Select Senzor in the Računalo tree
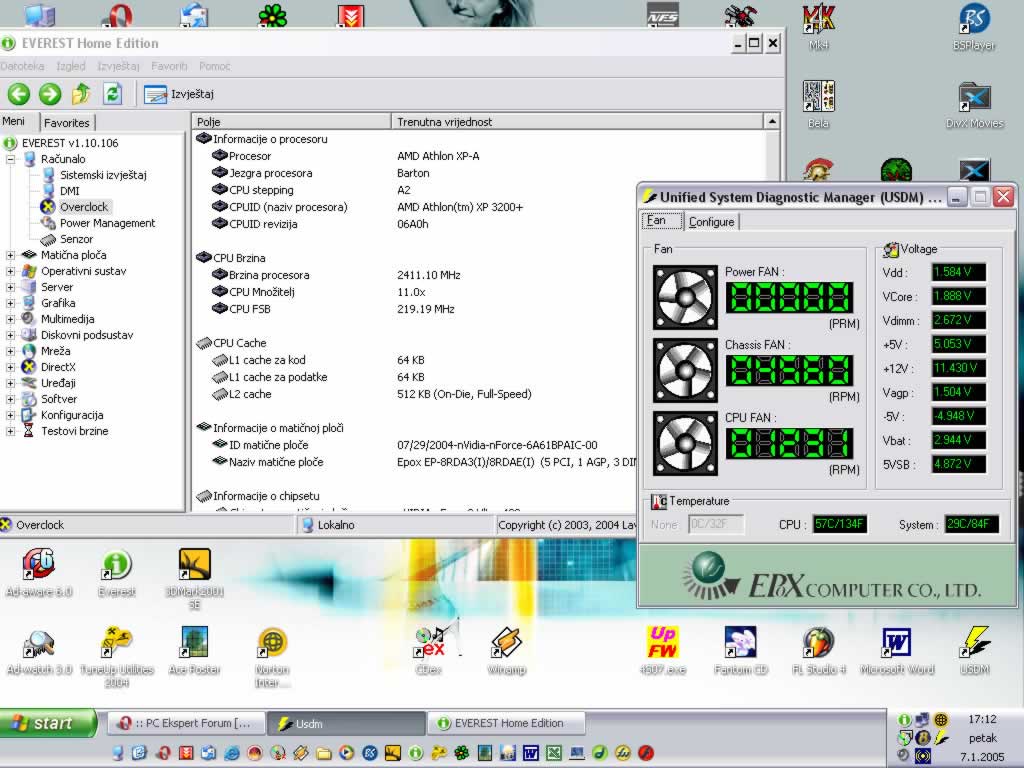This screenshot has width=1024, height=768. pyautogui.click(x=76, y=239)
